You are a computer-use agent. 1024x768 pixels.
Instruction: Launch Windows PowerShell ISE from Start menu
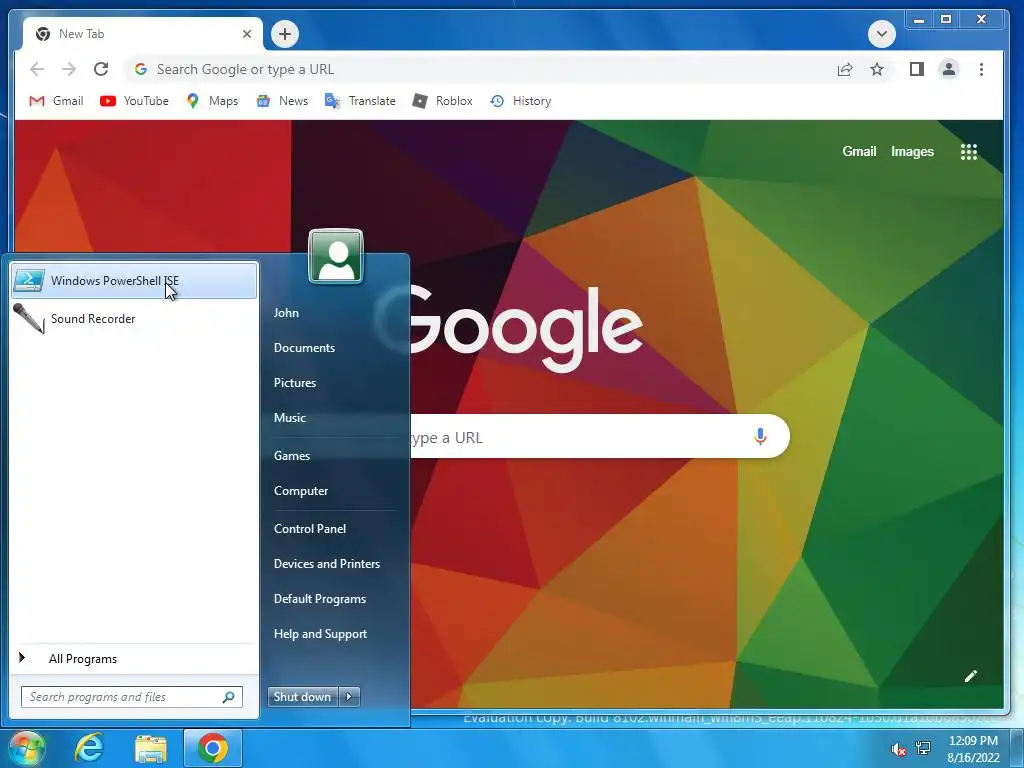click(x=134, y=281)
